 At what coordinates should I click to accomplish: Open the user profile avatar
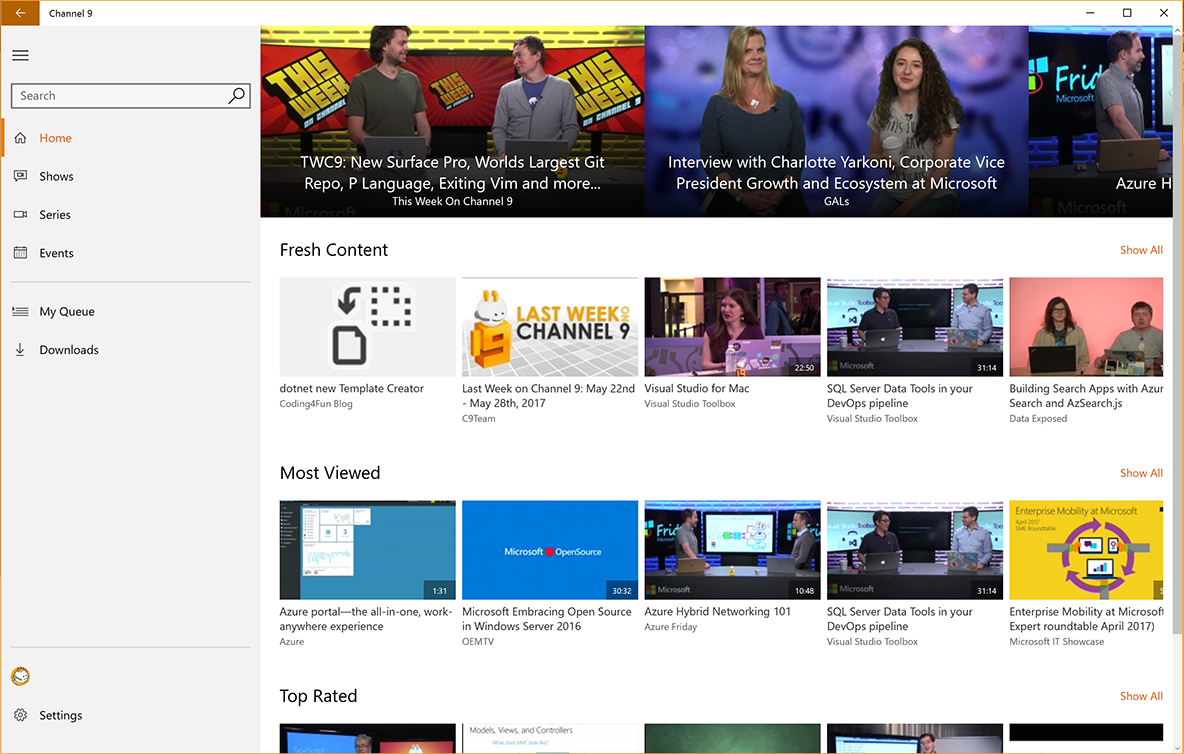20,676
